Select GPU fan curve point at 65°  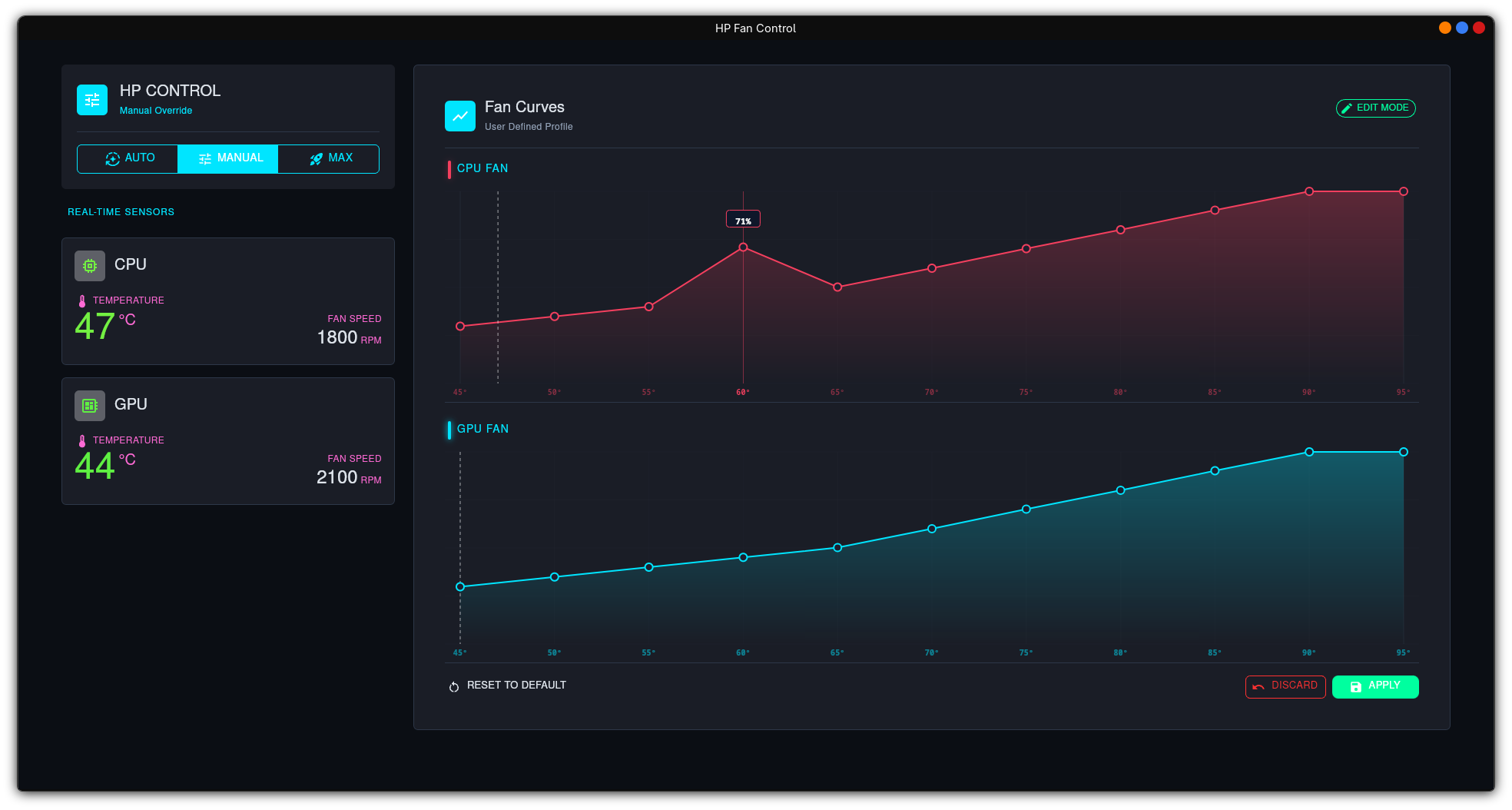pos(837,548)
